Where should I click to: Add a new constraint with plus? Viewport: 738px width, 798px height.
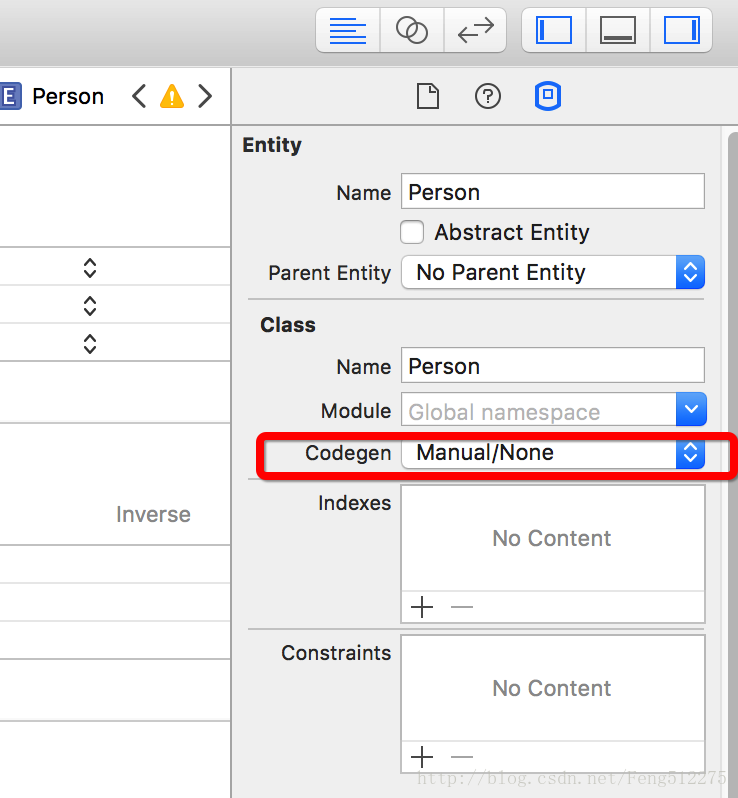(x=422, y=756)
